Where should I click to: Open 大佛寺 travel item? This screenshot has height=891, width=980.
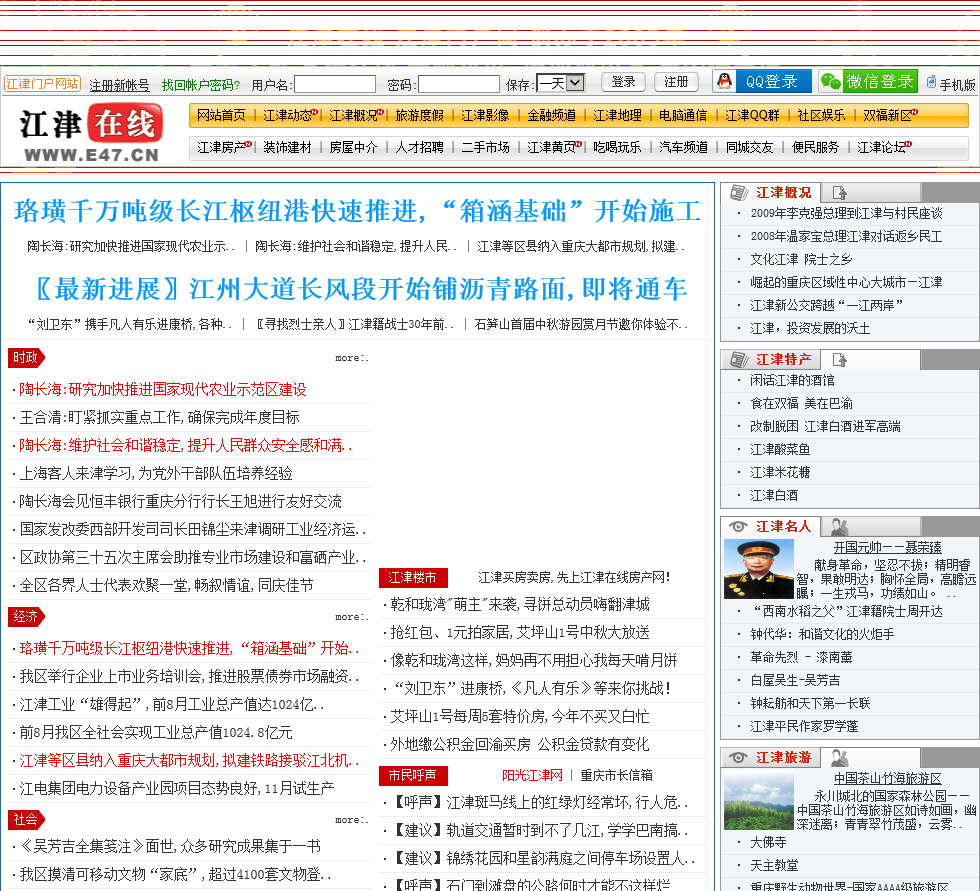click(x=768, y=842)
